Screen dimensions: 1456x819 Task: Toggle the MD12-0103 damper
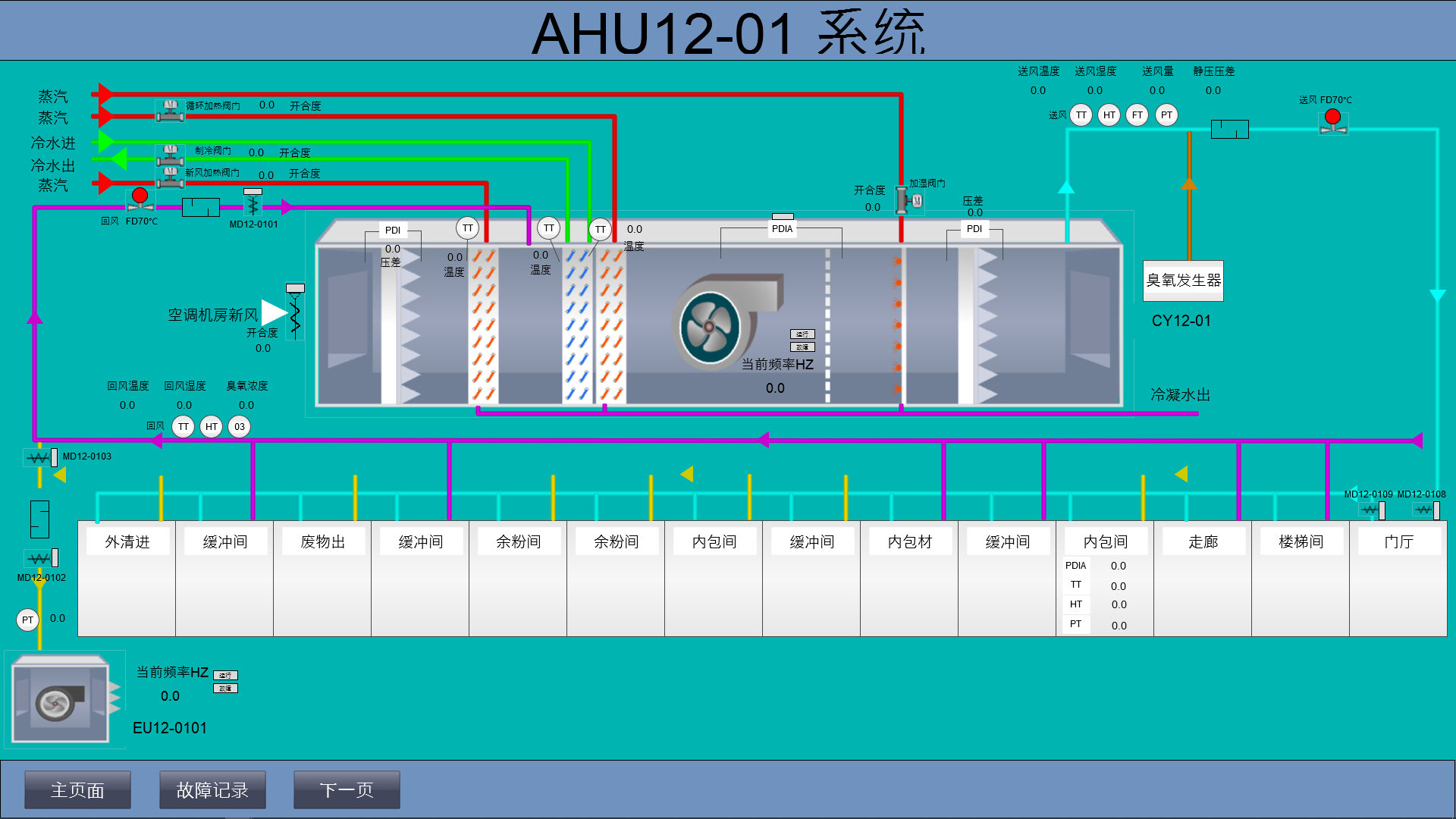click(41, 458)
